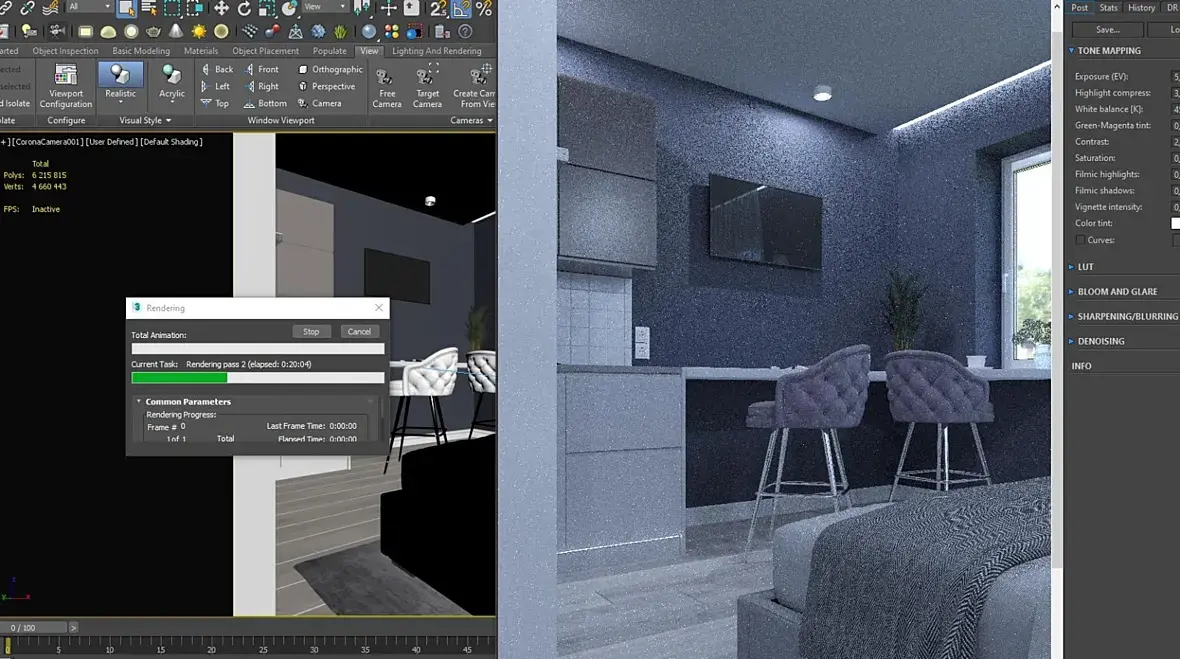
Task: Click the help question mark icon
Action: pyautogui.click(x=466, y=32)
